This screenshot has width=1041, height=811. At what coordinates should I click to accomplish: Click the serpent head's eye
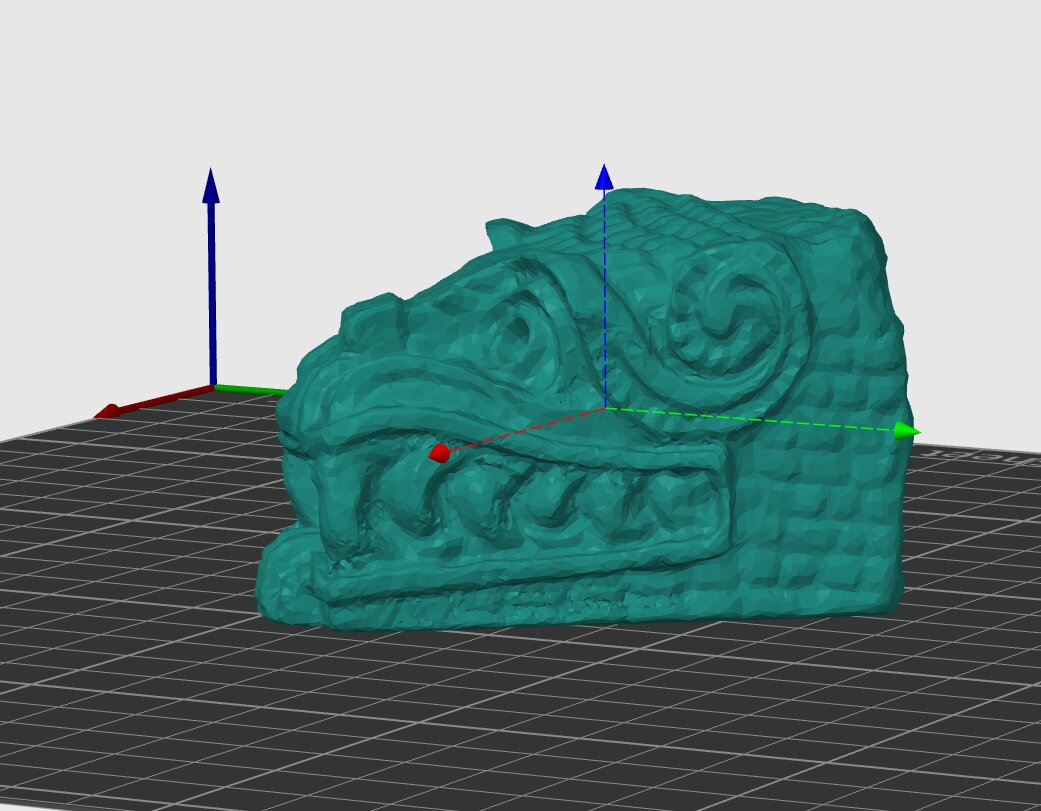click(520, 330)
